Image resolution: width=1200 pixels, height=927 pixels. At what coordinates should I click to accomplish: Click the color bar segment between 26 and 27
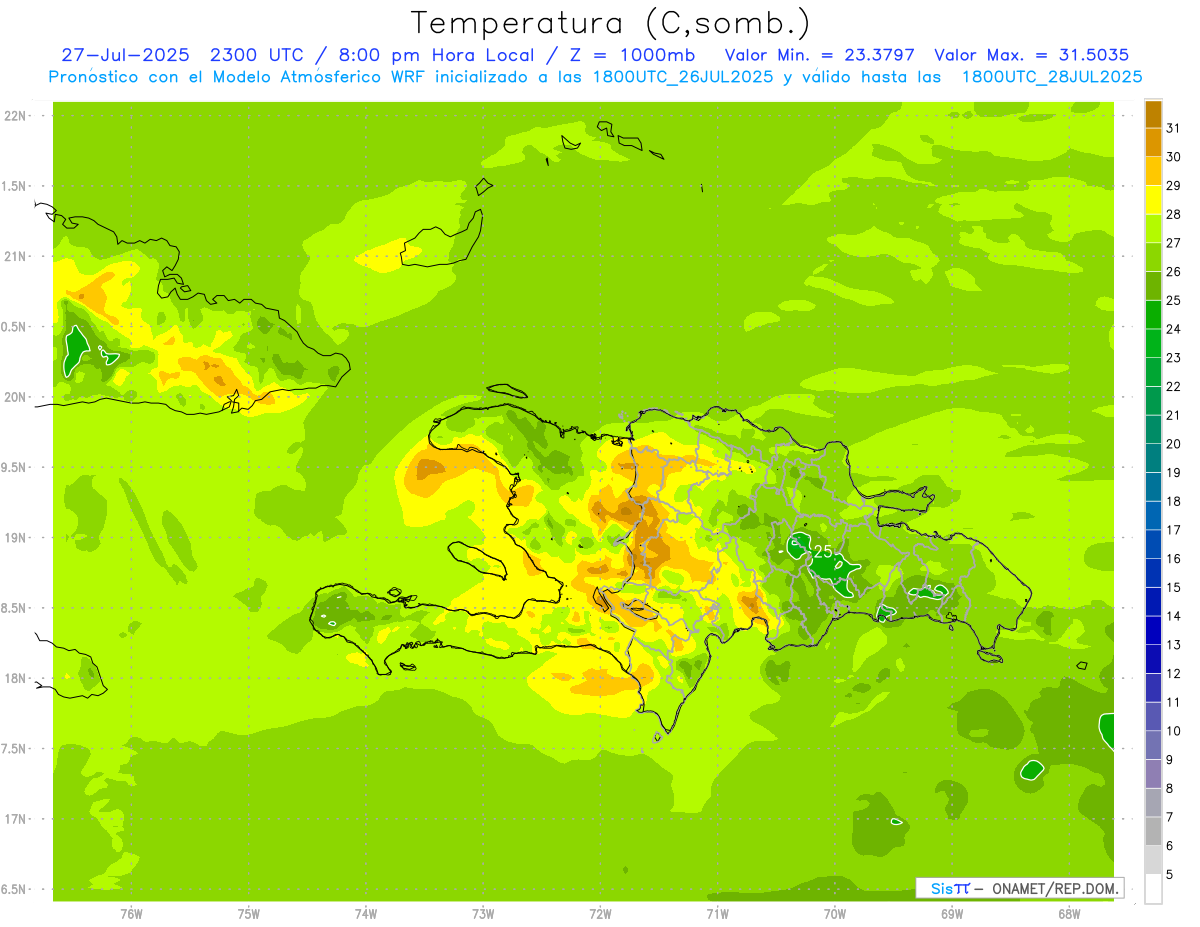click(x=1153, y=257)
